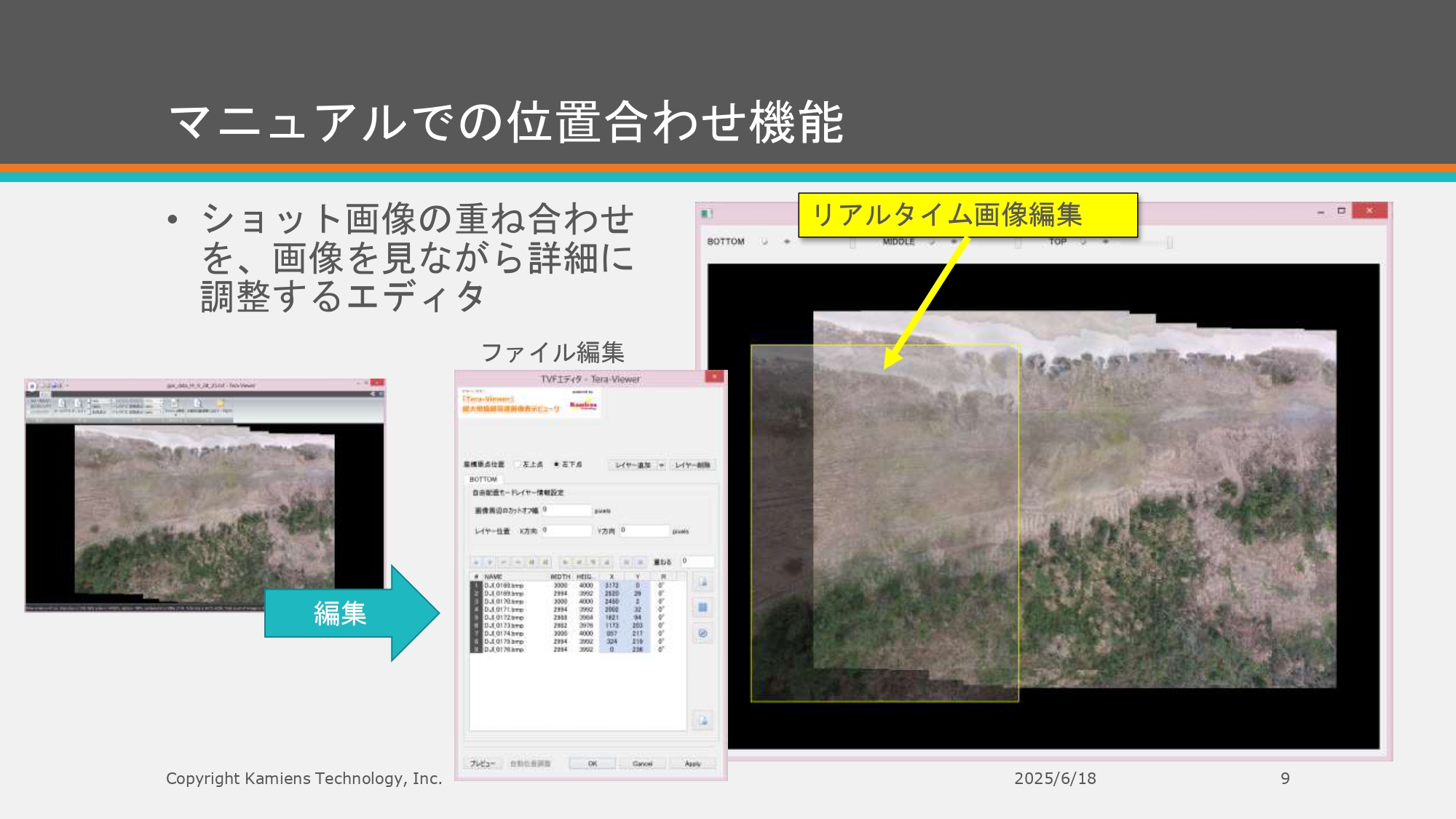This screenshot has height=819, width=1456.
Task: Toggle the BOTTOM layer eye visibility icon
Action: (x=786, y=242)
